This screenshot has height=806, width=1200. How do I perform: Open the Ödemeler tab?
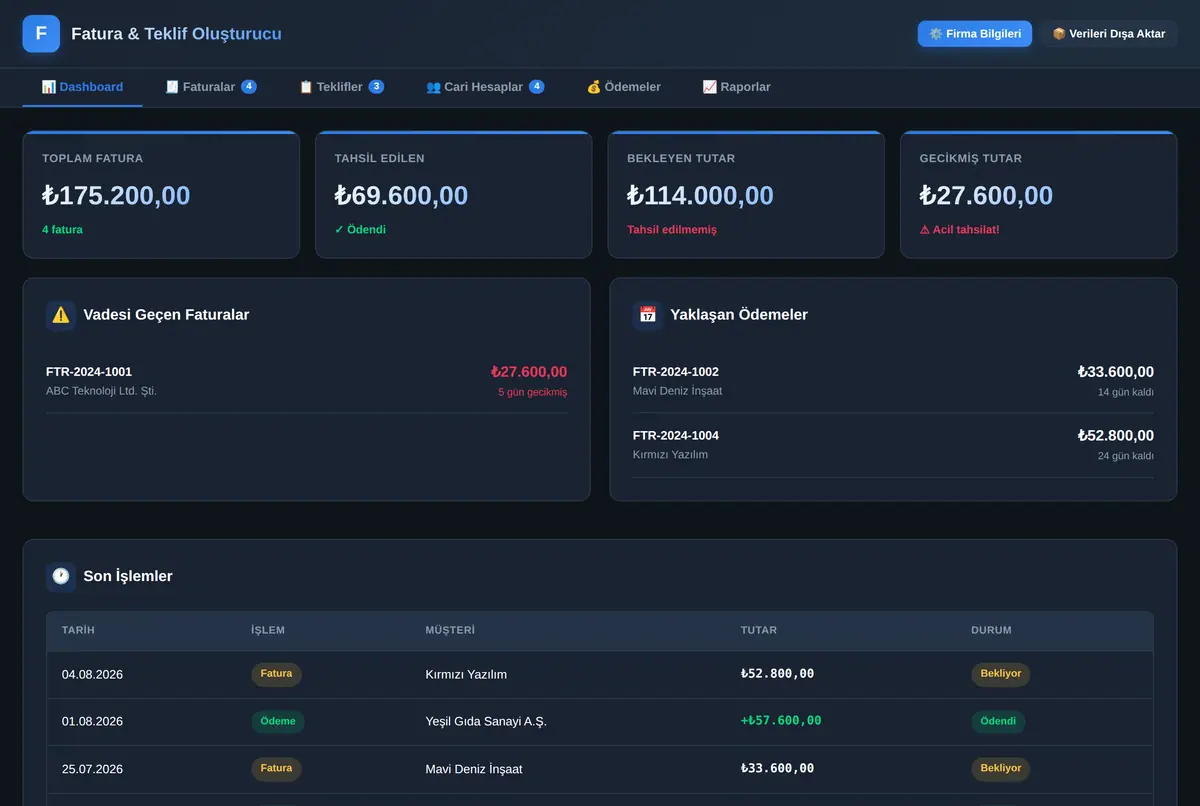click(x=624, y=87)
